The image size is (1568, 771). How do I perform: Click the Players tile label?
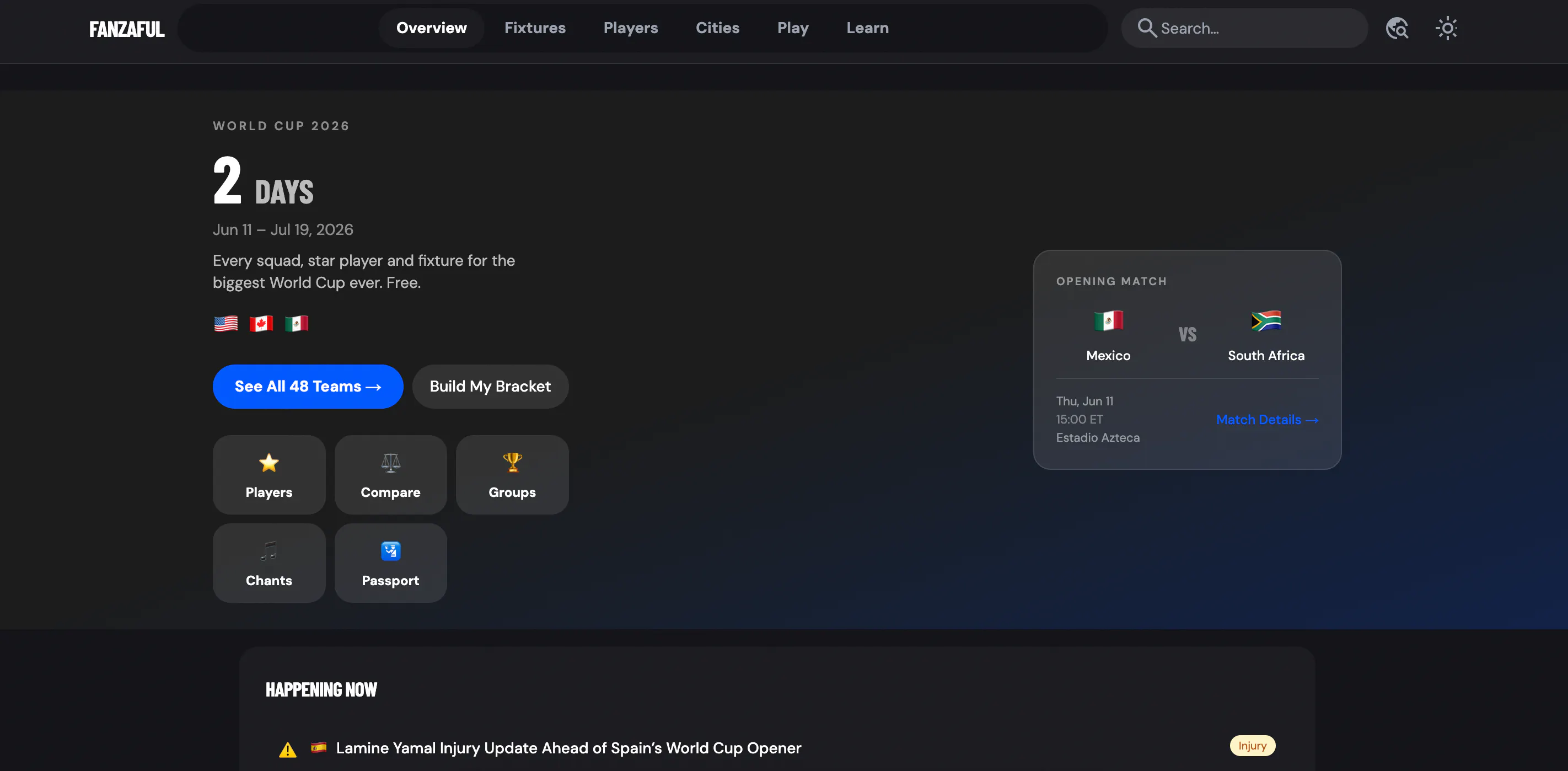click(x=269, y=492)
